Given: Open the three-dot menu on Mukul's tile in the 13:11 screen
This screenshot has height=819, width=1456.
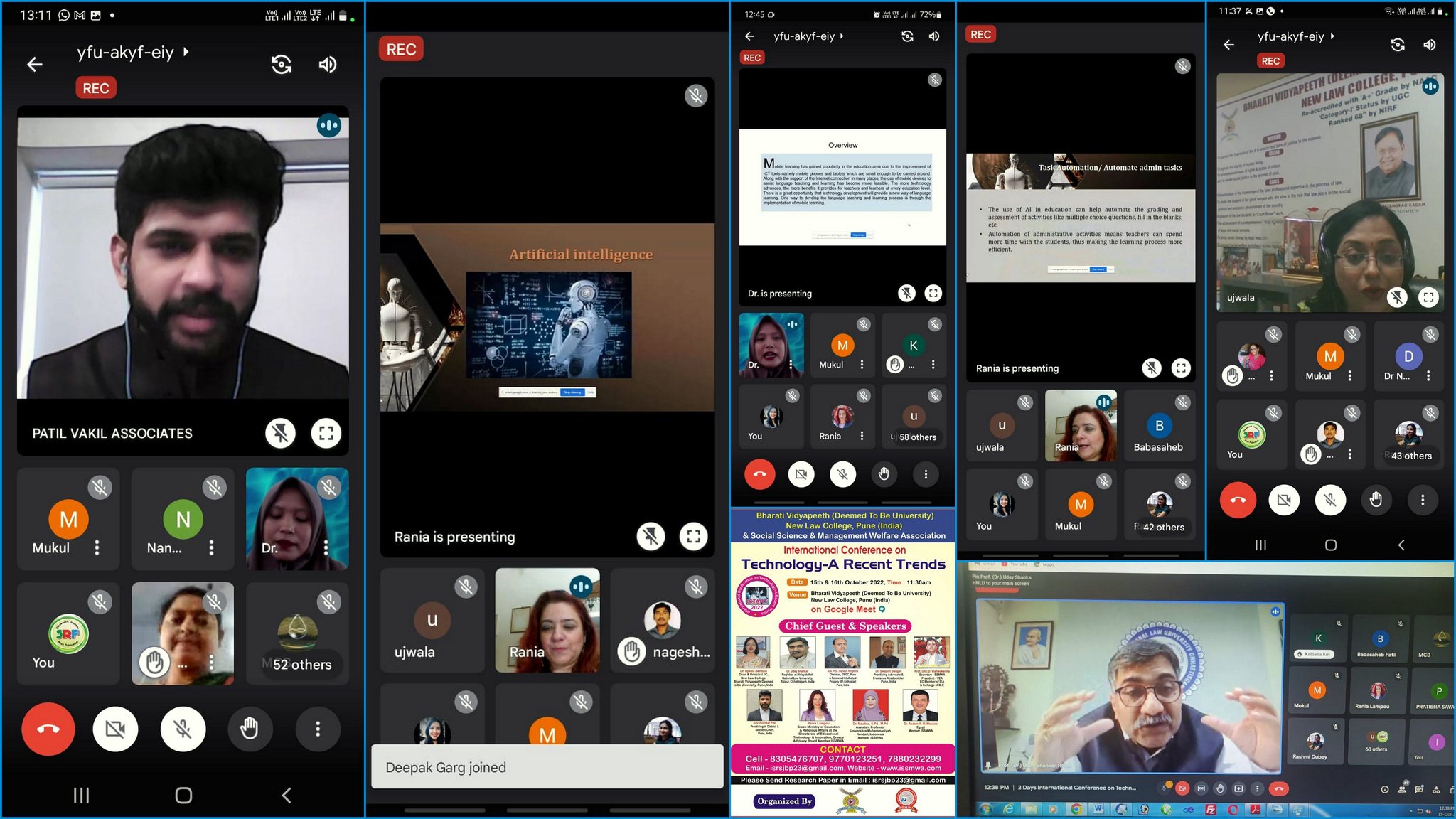Looking at the screenshot, I should (x=97, y=547).
